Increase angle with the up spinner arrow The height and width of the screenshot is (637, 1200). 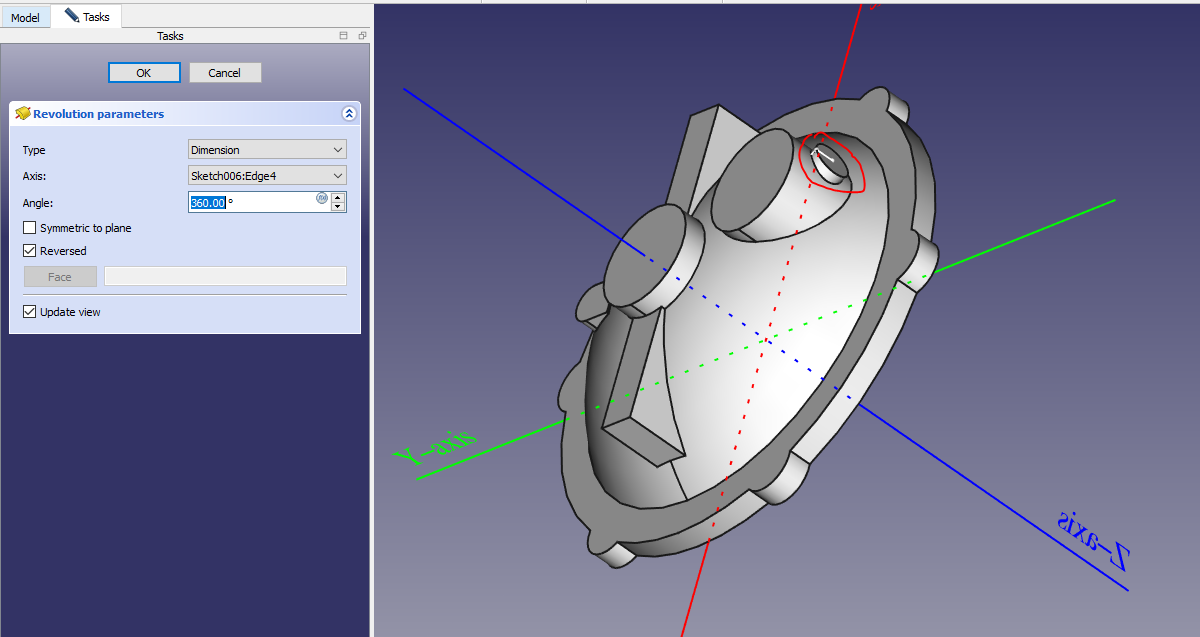pyautogui.click(x=338, y=197)
